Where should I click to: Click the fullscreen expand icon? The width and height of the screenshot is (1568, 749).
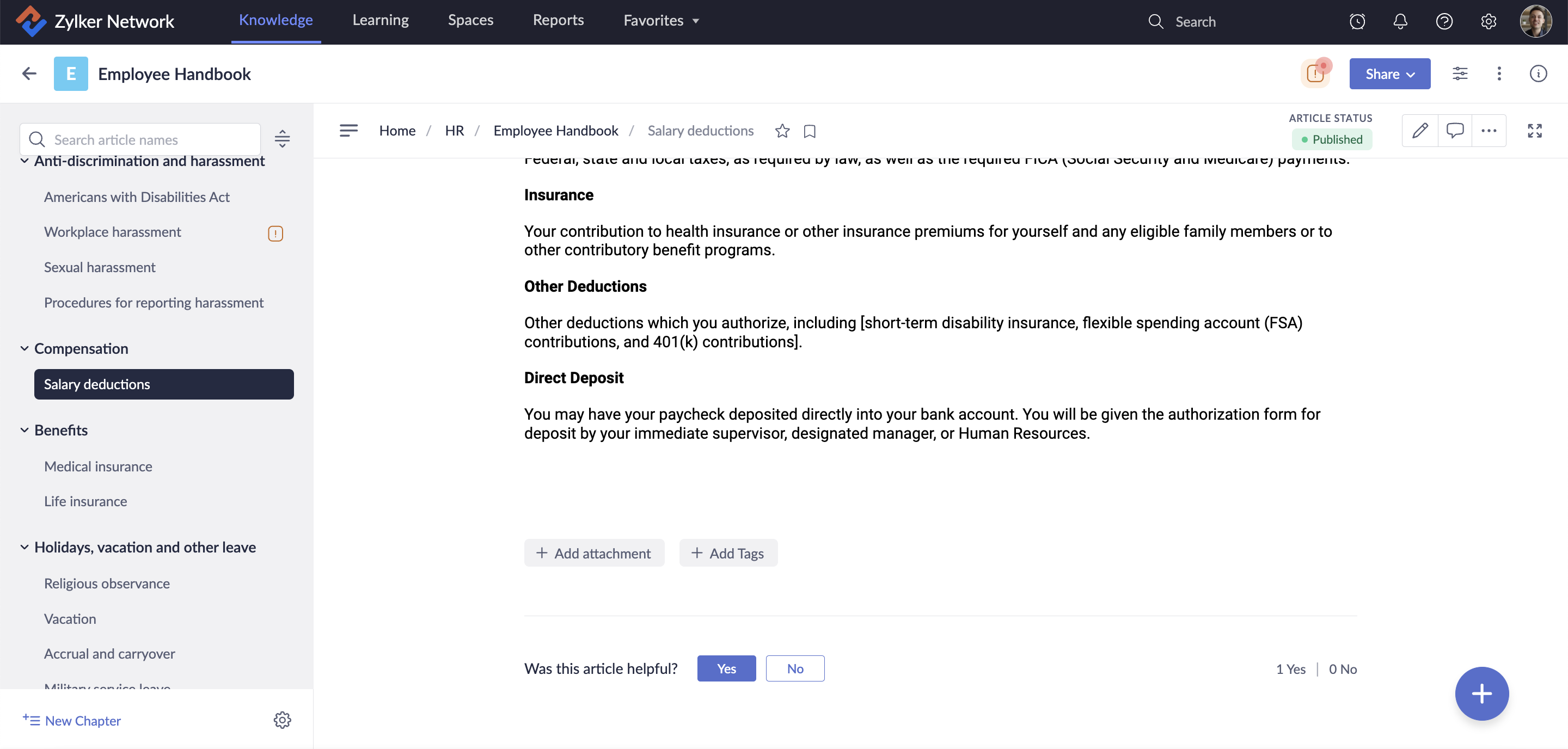[x=1535, y=130]
